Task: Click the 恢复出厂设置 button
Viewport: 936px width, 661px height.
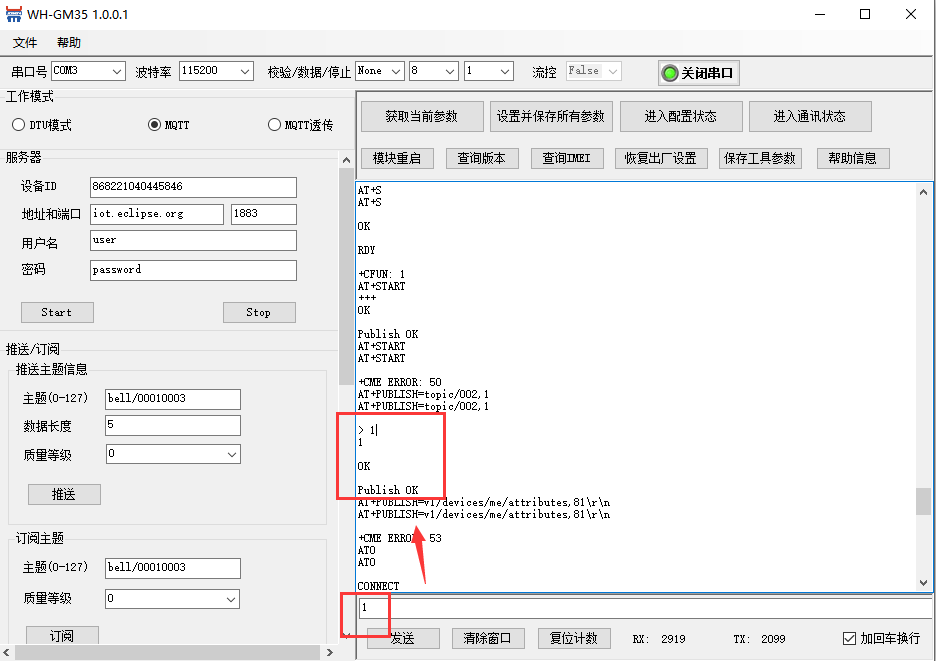Action: coord(660,158)
